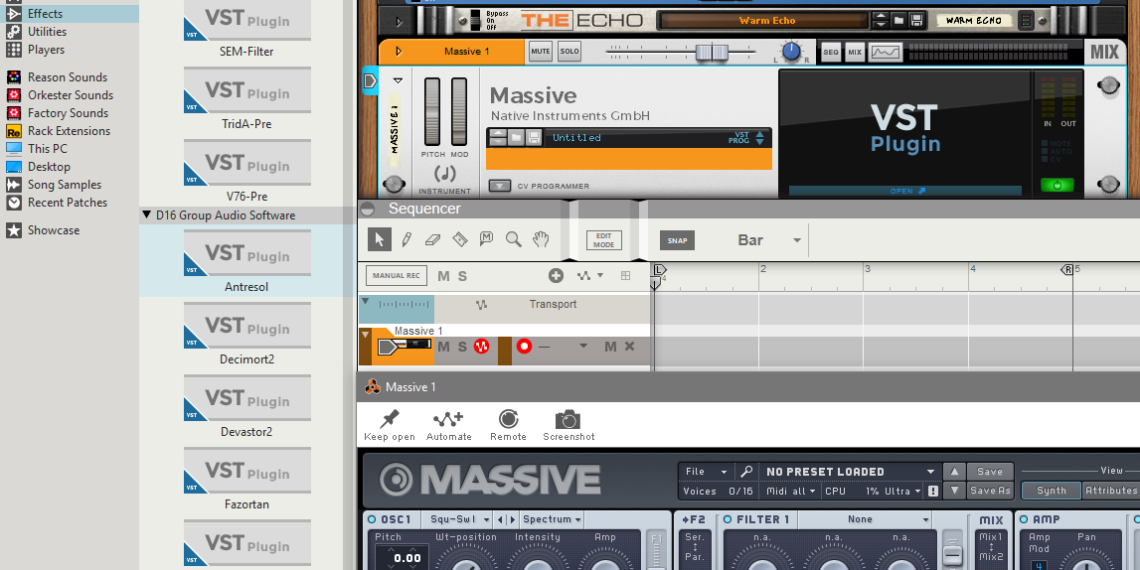Open Filter 1 type None dropdown
This screenshot has height=570, width=1140.
pyautogui.click(x=865, y=519)
